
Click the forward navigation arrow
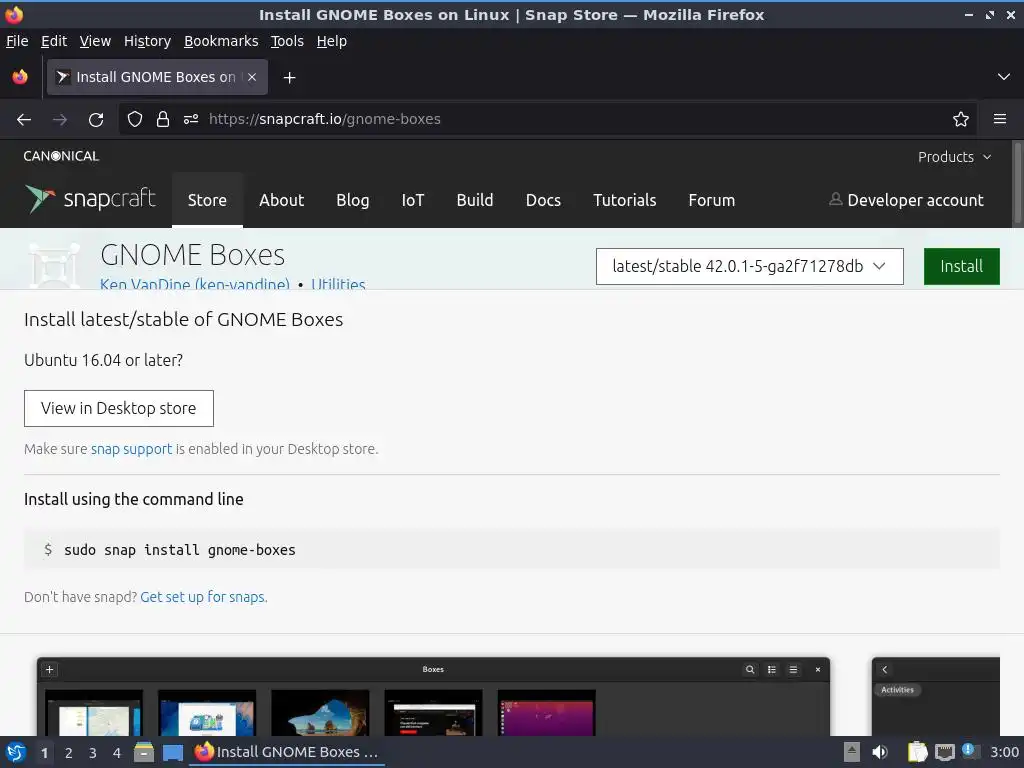pyautogui.click(x=60, y=120)
